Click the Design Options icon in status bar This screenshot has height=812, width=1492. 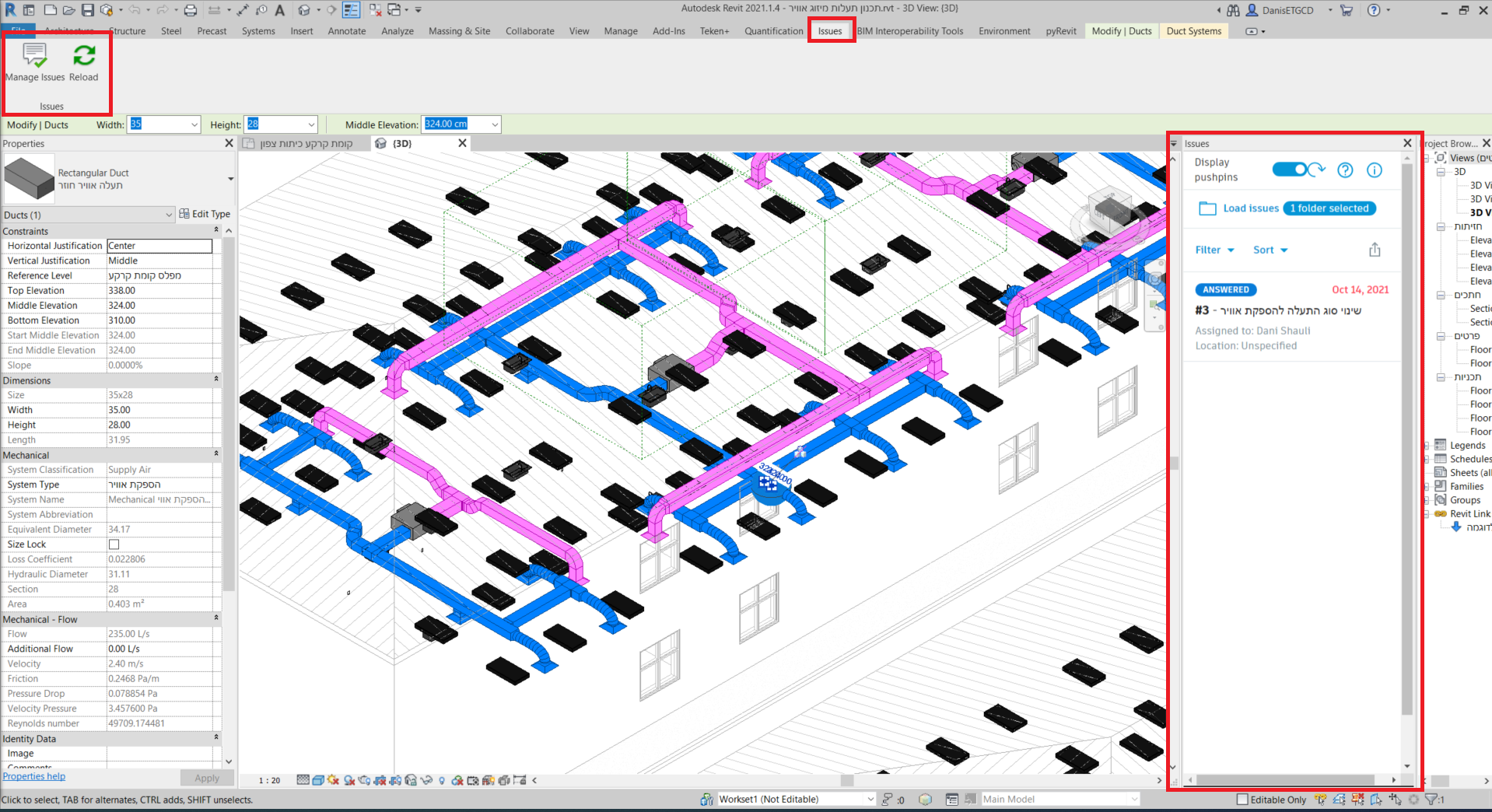point(952,800)
